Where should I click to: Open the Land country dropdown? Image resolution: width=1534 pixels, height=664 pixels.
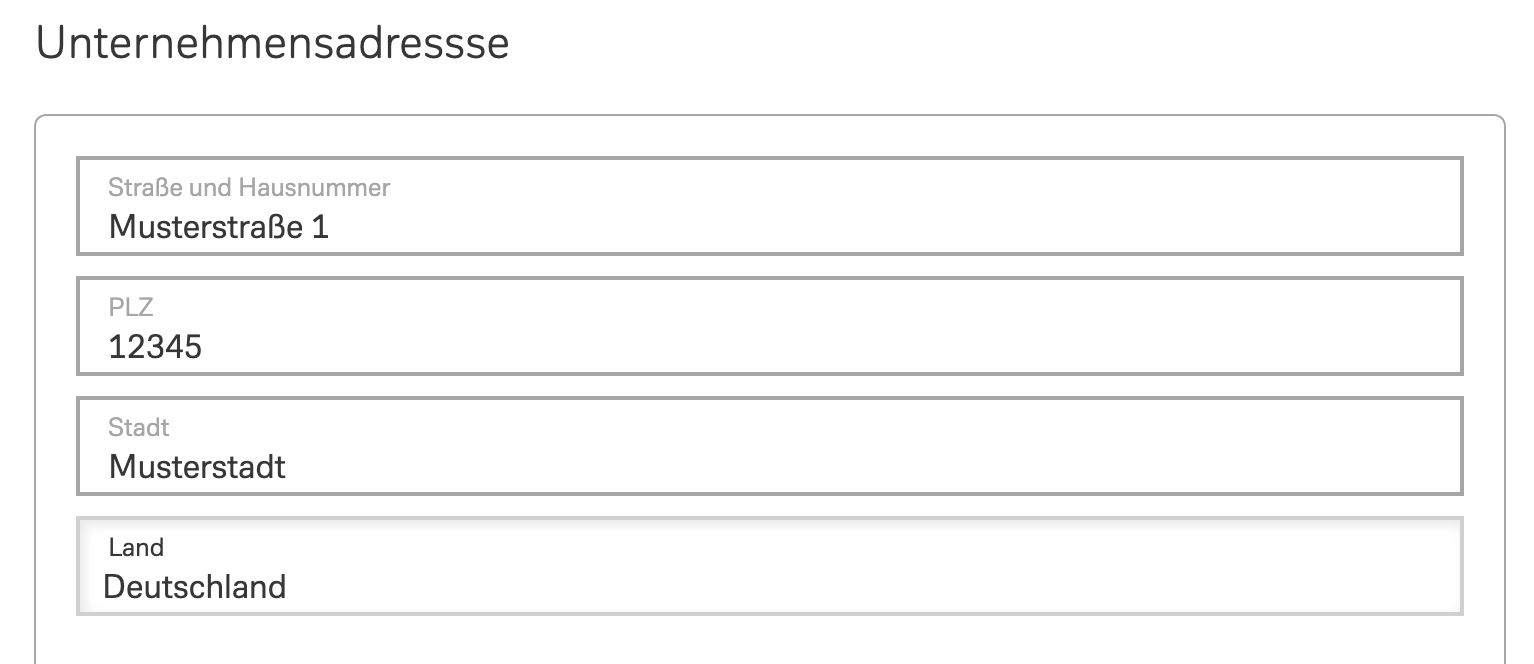(769, 566)
